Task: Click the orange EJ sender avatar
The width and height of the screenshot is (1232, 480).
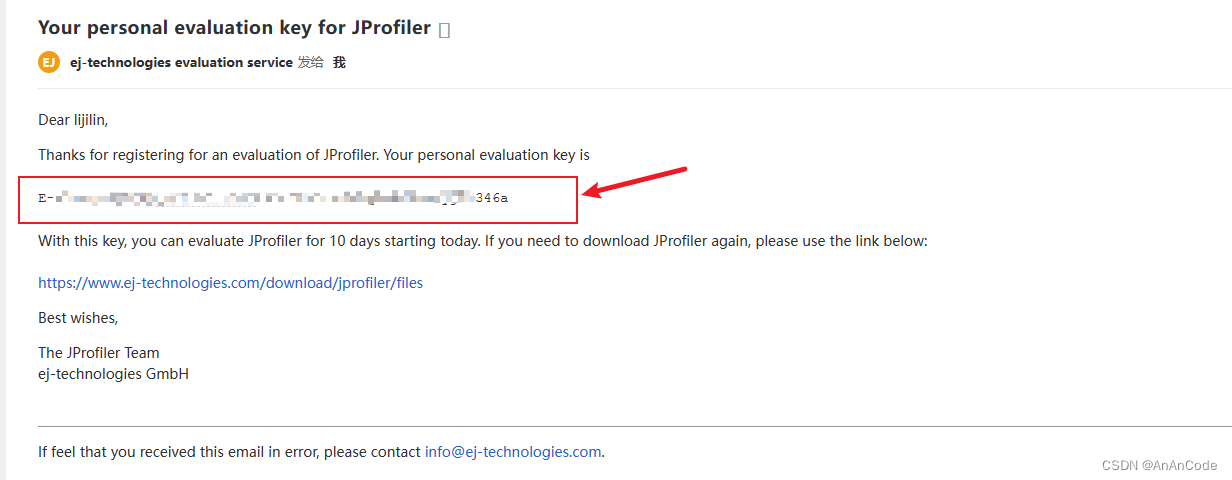Action: pos(49,62)
